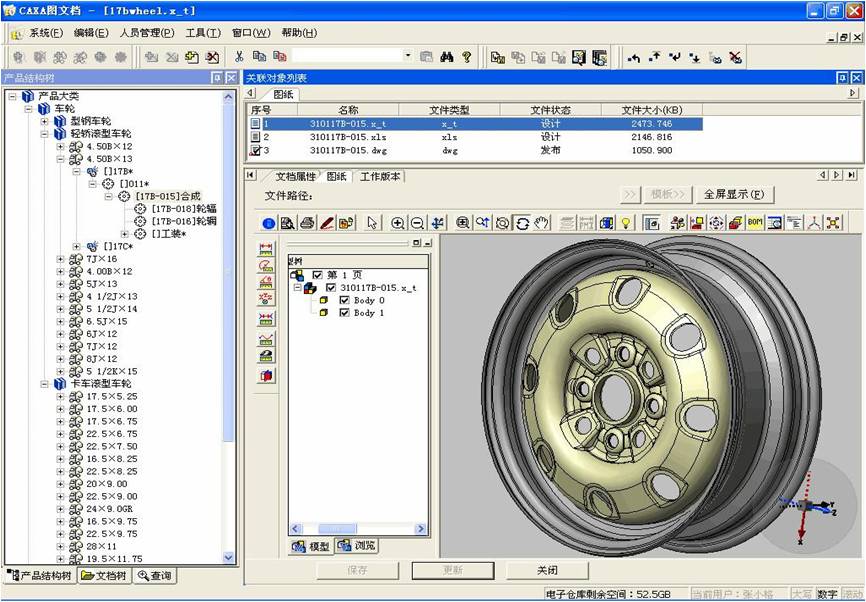Switch to the 文档属性 tab
Viewport: 866px width, 602px height.
click(x=294, y=176)
